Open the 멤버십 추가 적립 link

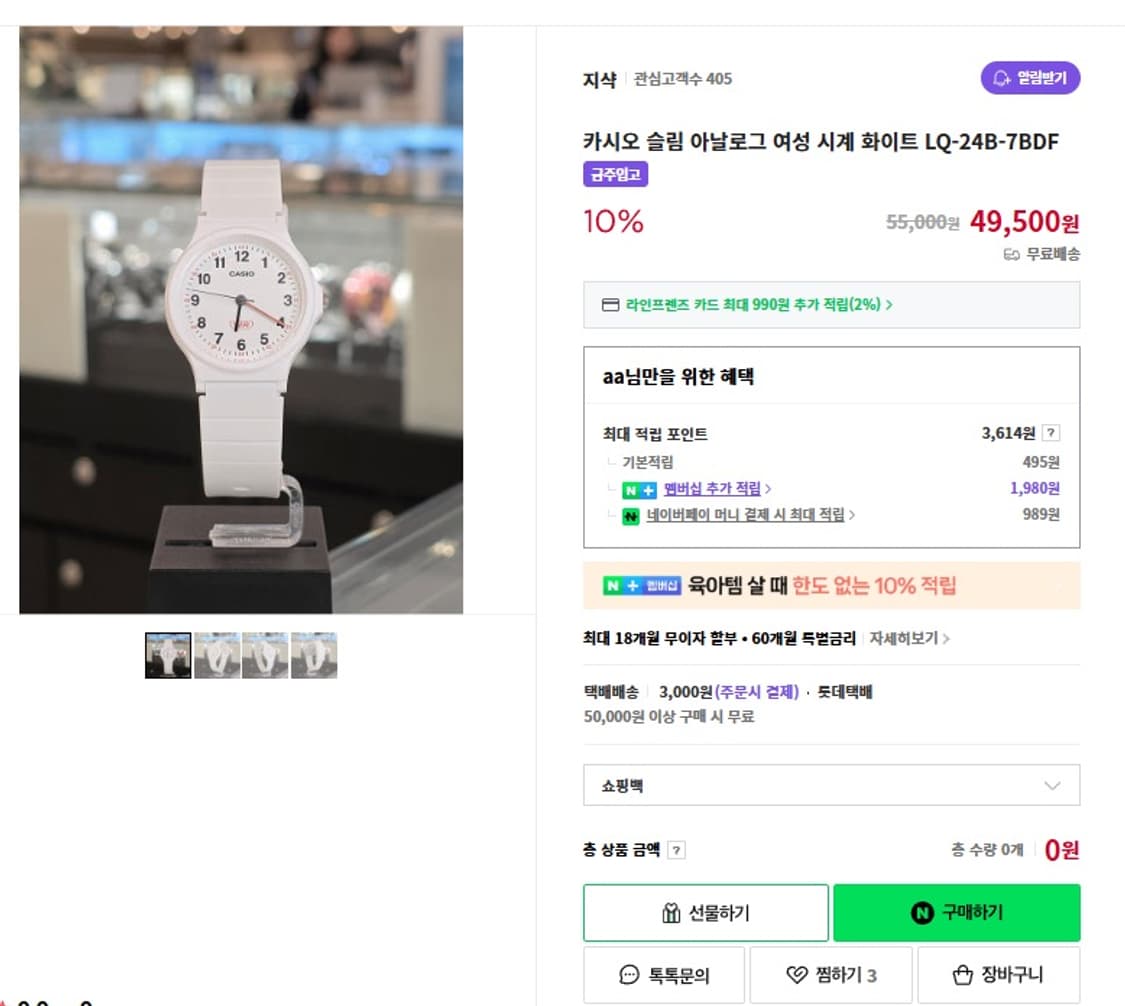[x=710, y=489]
